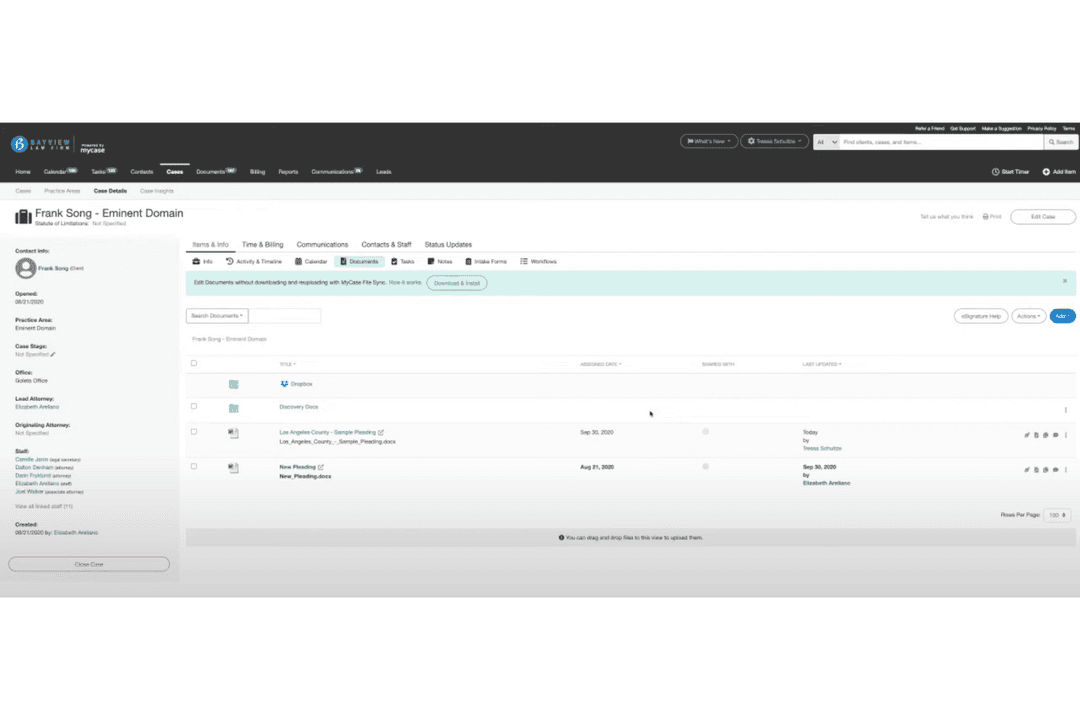Open more options for Discovery Docs folder
Viewport: 1080px width, 720px height.
pyautogui.click(x=1066, y=410)
